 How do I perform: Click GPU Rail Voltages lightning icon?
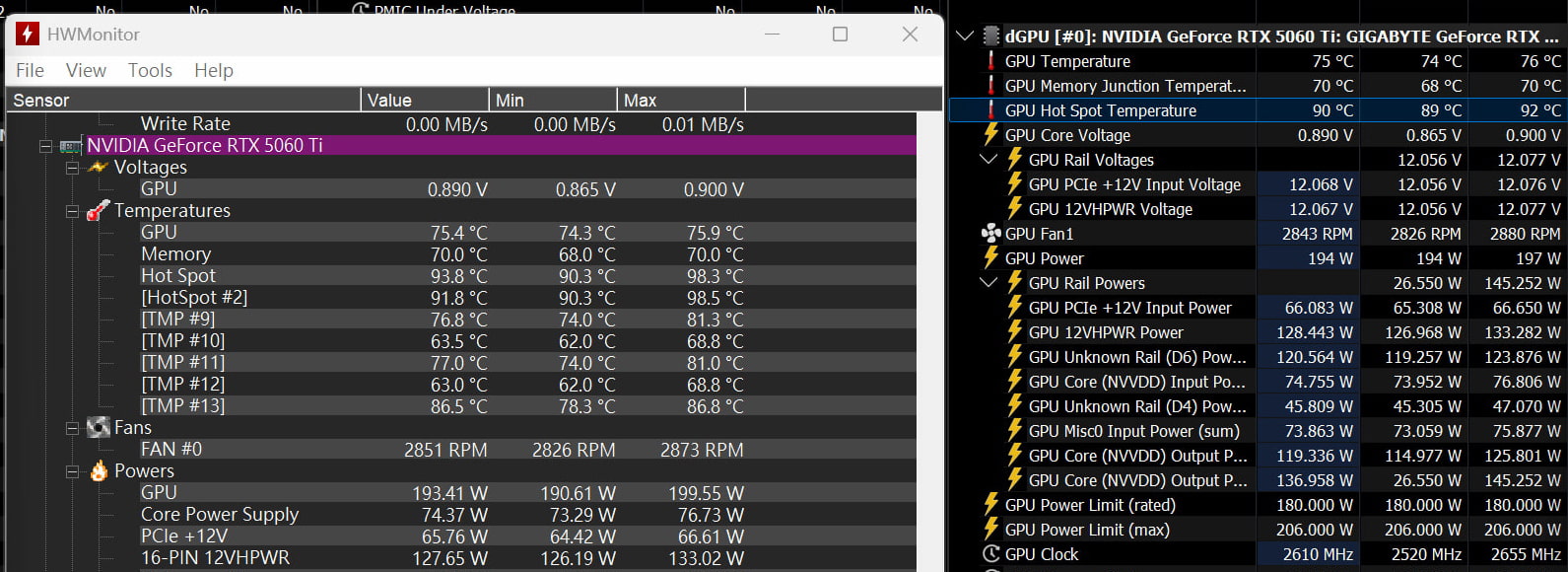click(1015, 160)
